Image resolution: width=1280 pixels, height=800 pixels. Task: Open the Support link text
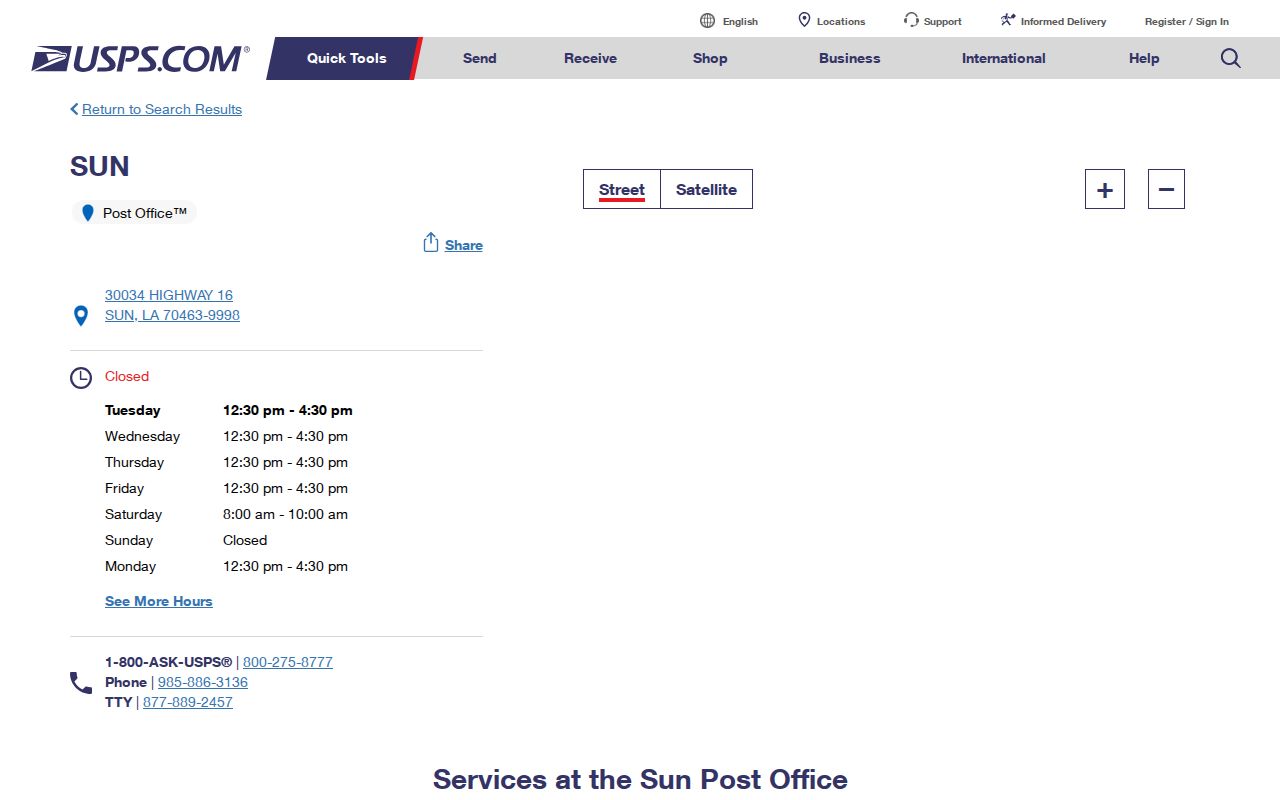pyautogui.click(x=943, y=21)
